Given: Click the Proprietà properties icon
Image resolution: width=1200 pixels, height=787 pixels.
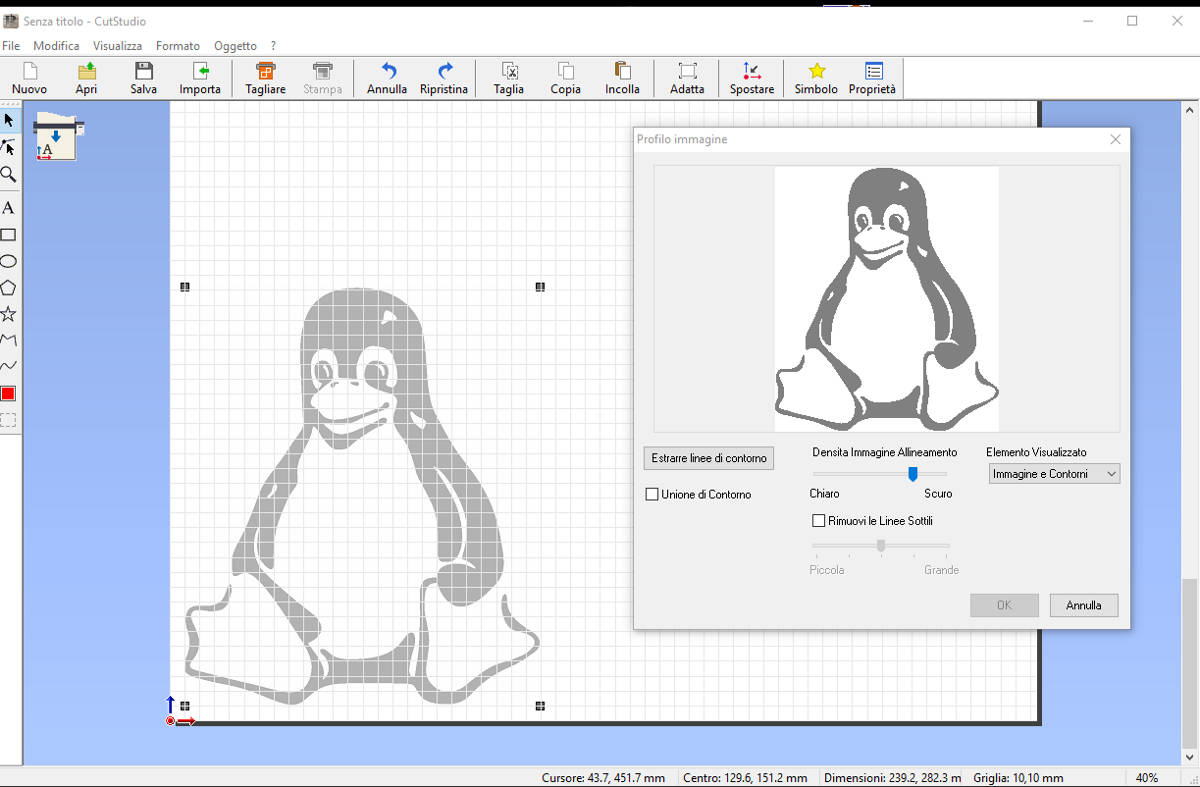Looking at the screenshot, I should (873, 78).
